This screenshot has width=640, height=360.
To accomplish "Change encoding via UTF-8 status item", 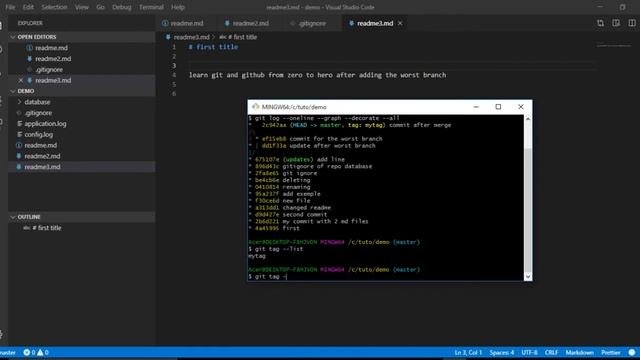I will 529,352.
